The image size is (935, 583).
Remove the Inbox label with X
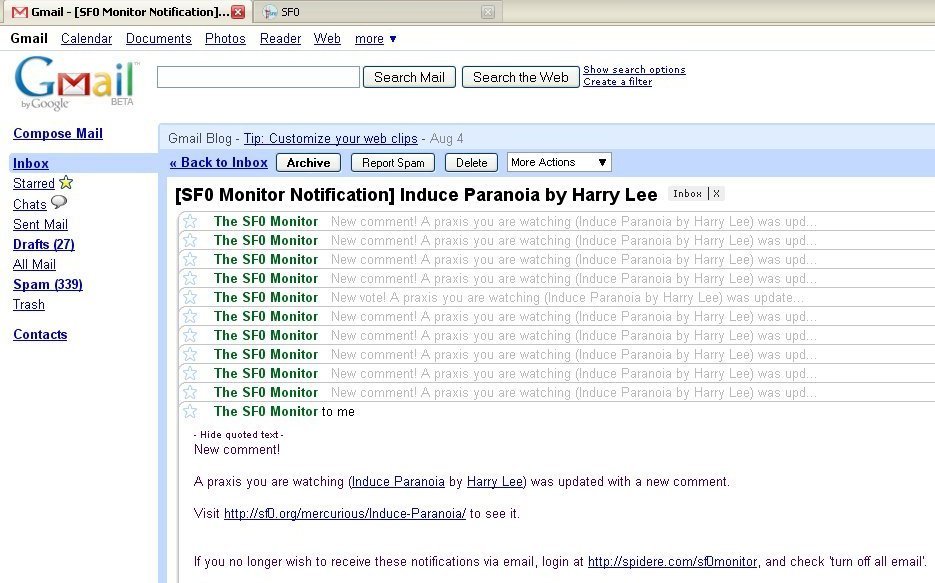pos(716,194)
